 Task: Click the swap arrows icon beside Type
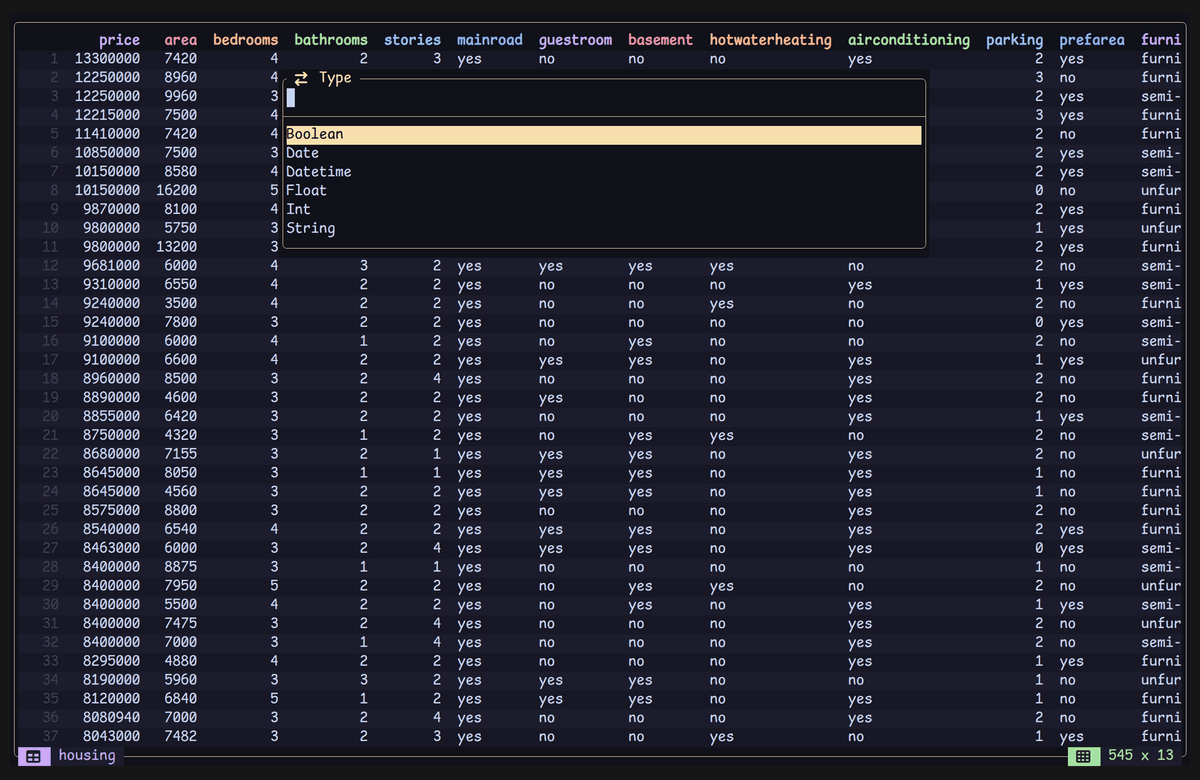click(301, 78)
